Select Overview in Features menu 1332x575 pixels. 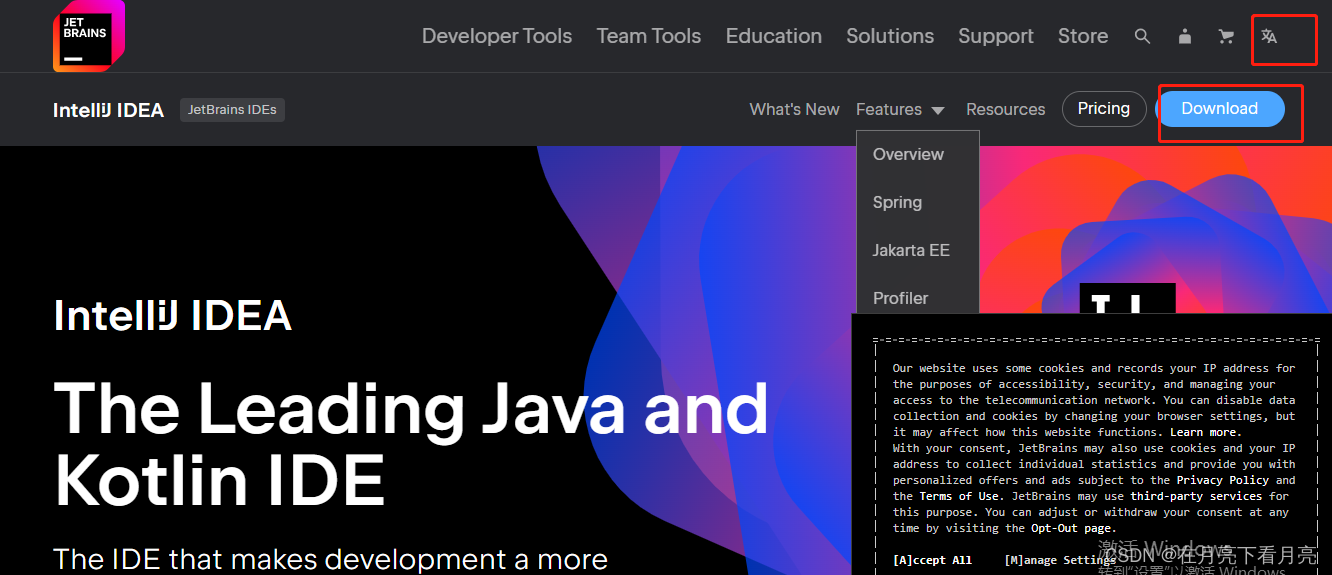pyautogui.click(x=908, y=154)
